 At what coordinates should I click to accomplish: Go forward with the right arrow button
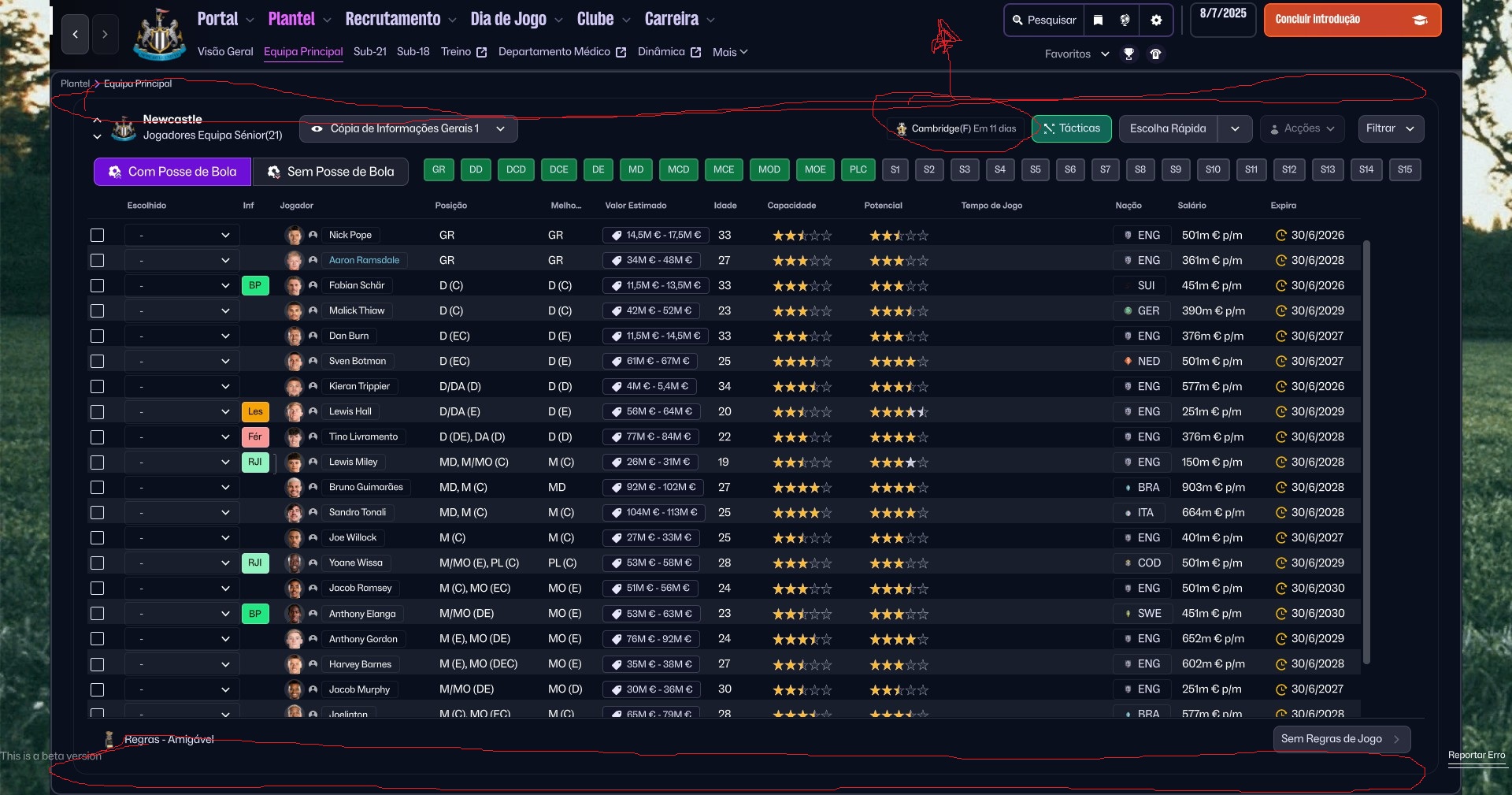pos(105,34)
